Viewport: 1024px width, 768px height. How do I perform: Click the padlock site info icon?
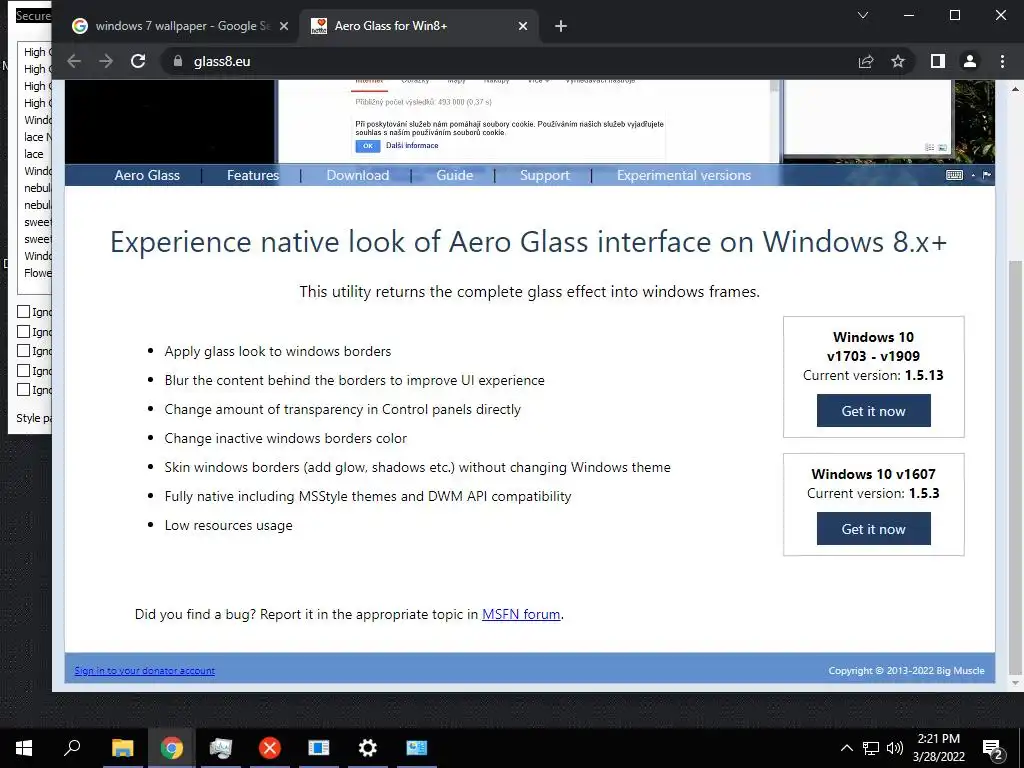click(178, 61)
